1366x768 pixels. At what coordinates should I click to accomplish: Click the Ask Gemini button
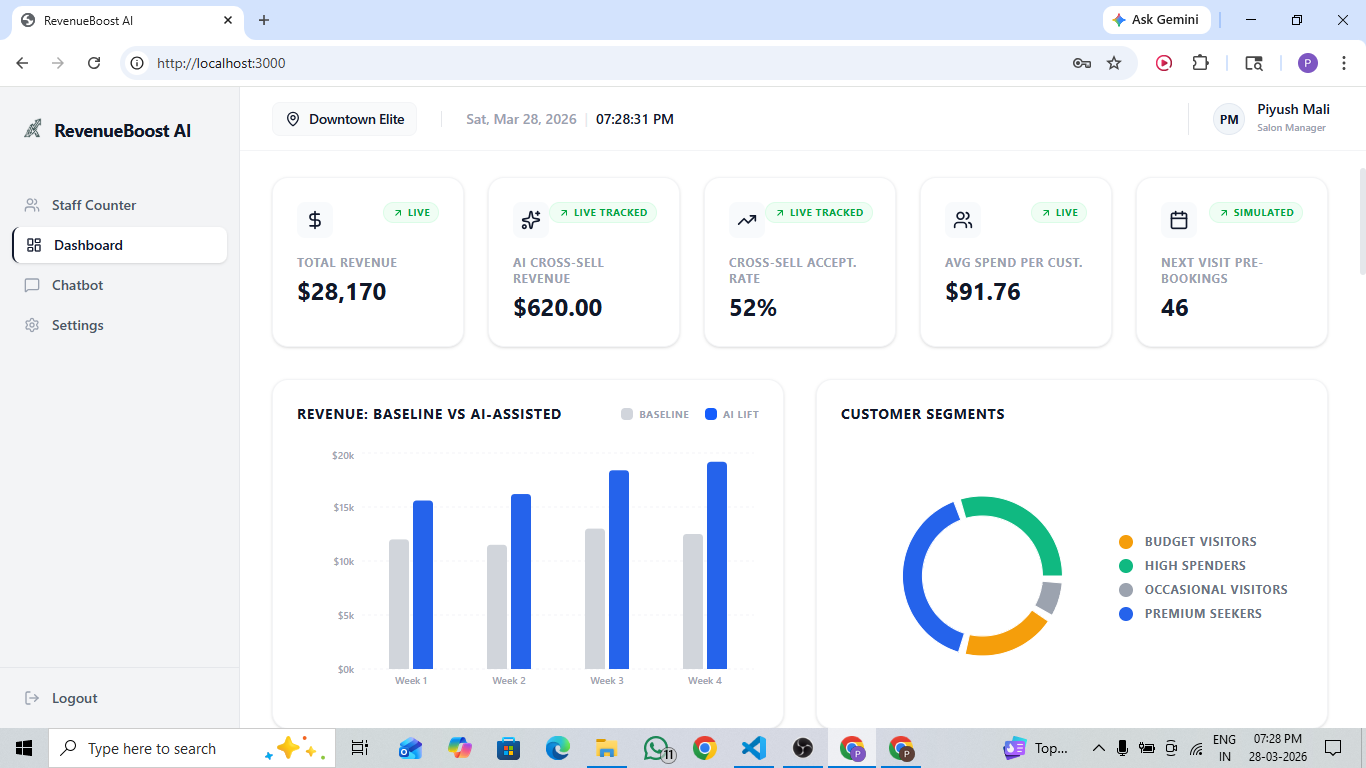tap(1156, 20)
